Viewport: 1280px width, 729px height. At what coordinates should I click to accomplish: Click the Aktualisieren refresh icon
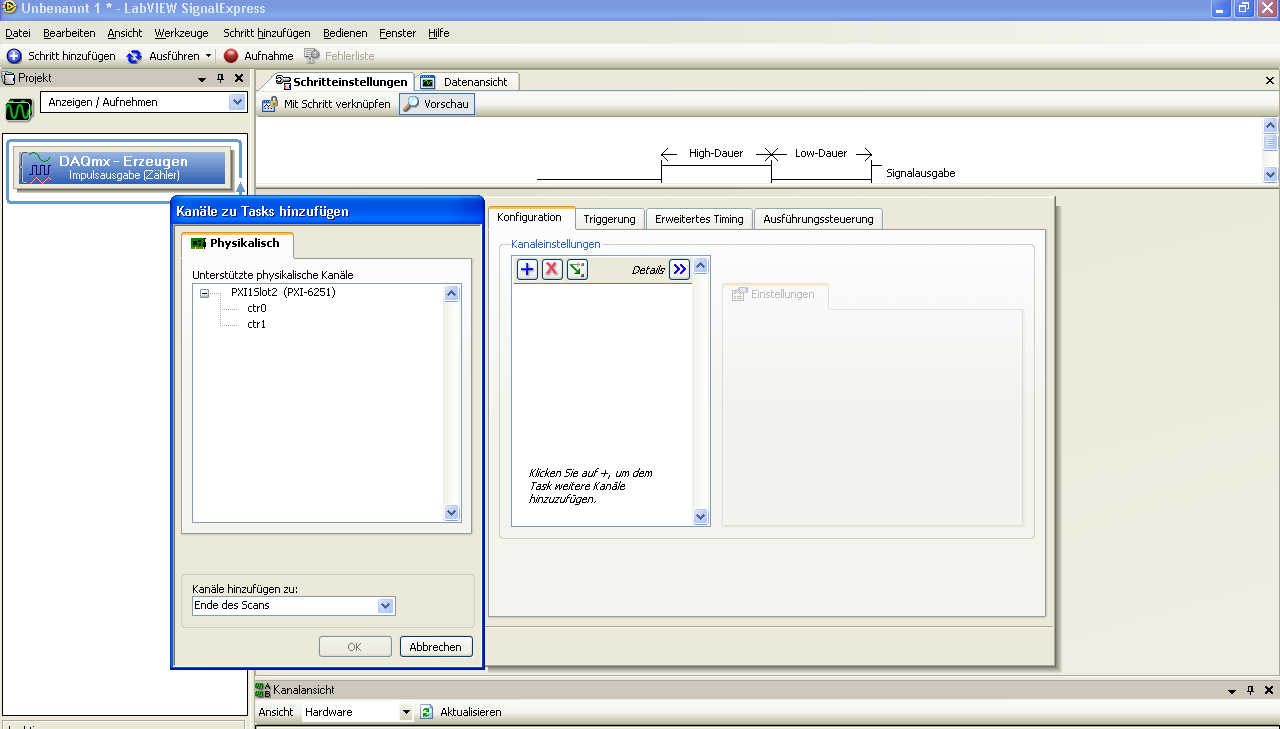pos(427,712)
